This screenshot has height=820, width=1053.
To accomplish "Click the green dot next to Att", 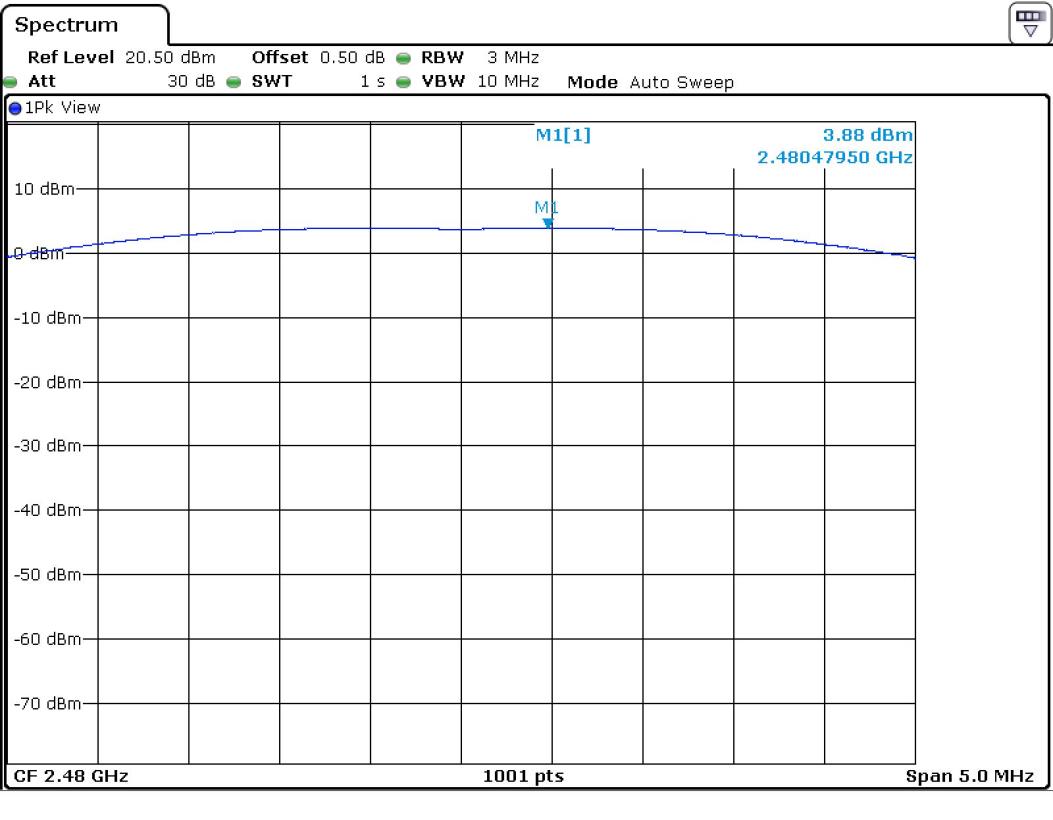I will (x=11, y=82).
